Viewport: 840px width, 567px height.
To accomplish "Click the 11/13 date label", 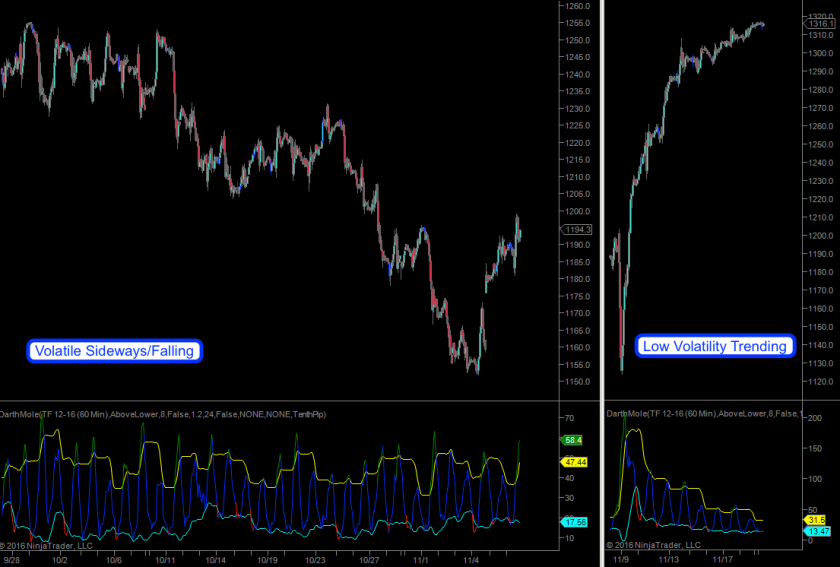I will coord(669,559).
